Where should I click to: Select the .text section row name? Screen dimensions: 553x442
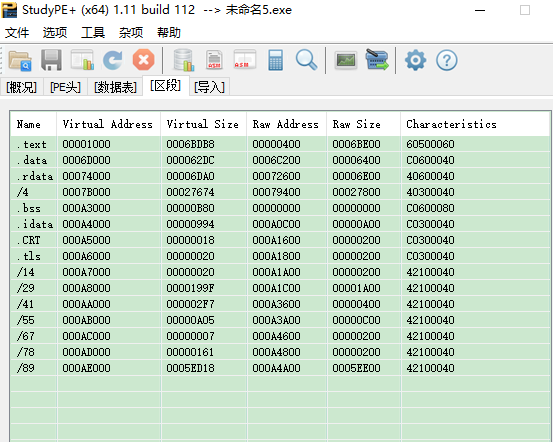[x=32, y=144]
